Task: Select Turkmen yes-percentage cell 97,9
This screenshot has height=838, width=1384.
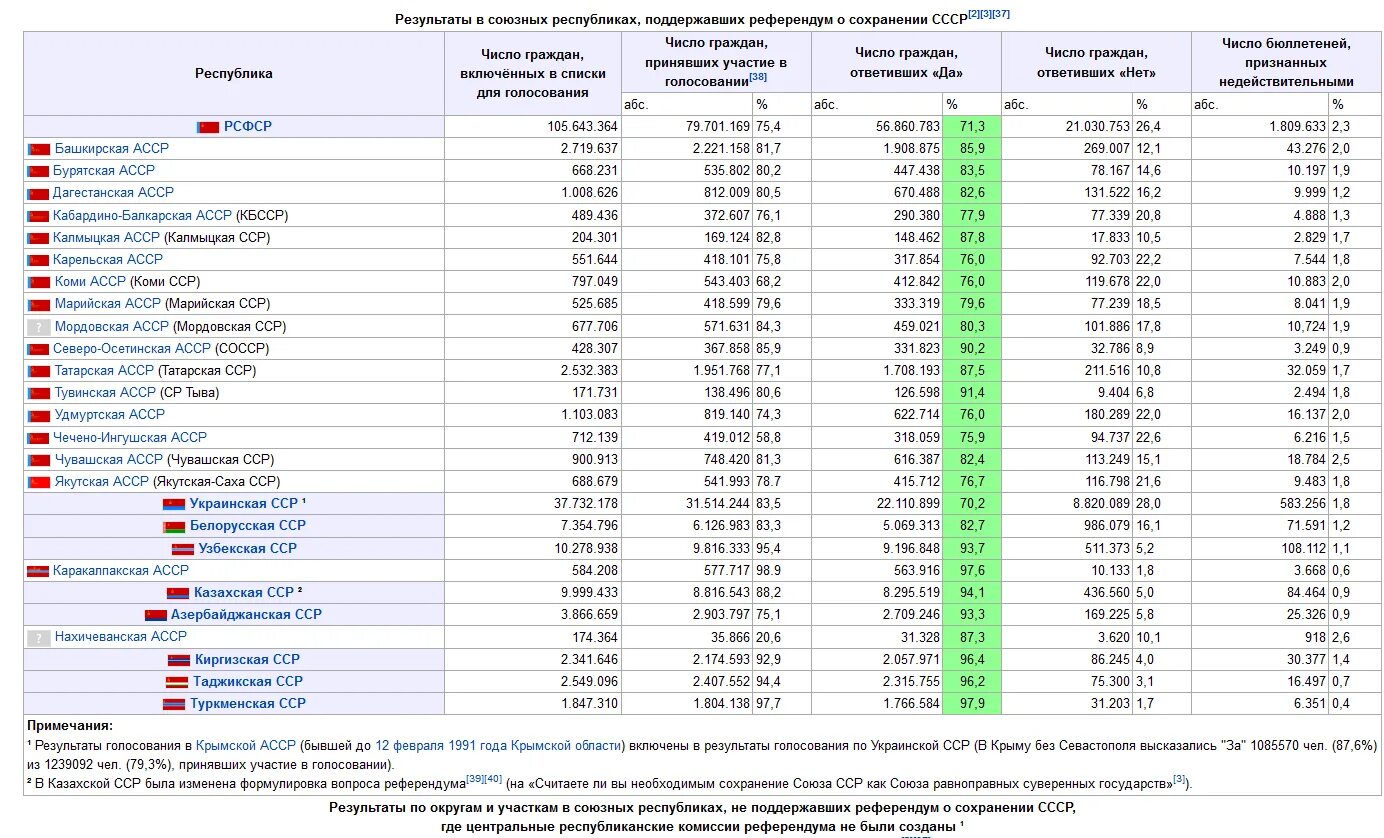Action: pos(971,704)
